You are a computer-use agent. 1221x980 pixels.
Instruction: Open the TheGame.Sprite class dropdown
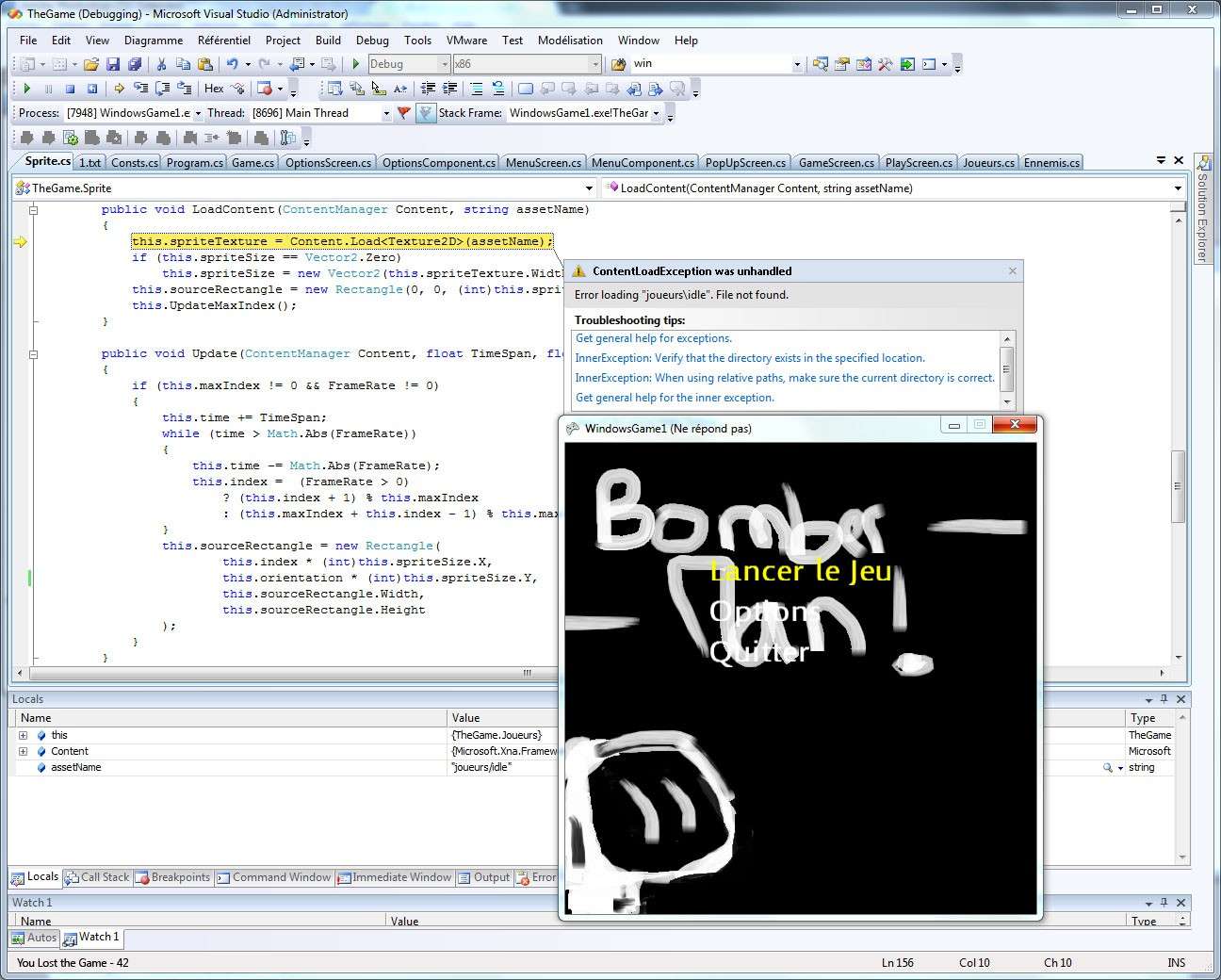pyautogui.click(x=589, y=188)
